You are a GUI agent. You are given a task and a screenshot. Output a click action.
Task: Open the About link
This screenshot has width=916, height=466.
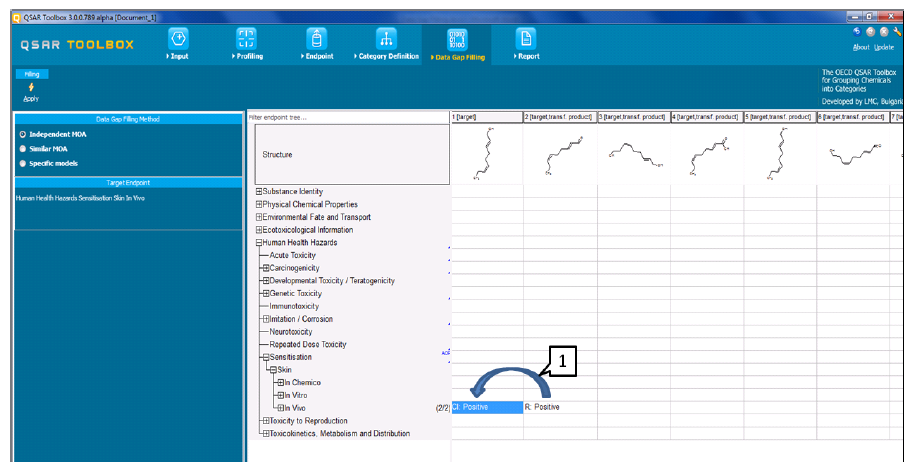[x=861, y=47]
